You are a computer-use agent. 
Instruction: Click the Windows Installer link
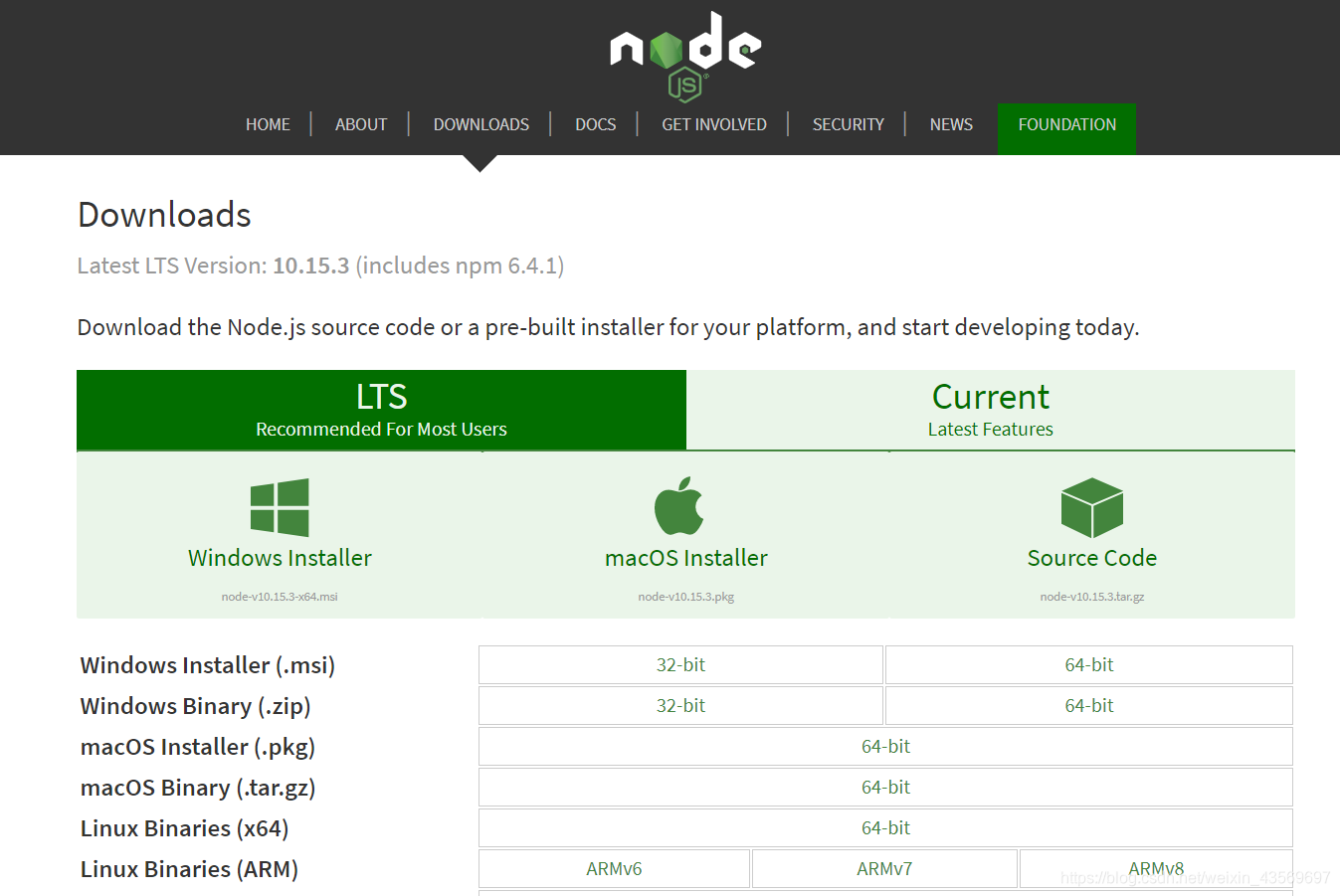tap(280, 558)
